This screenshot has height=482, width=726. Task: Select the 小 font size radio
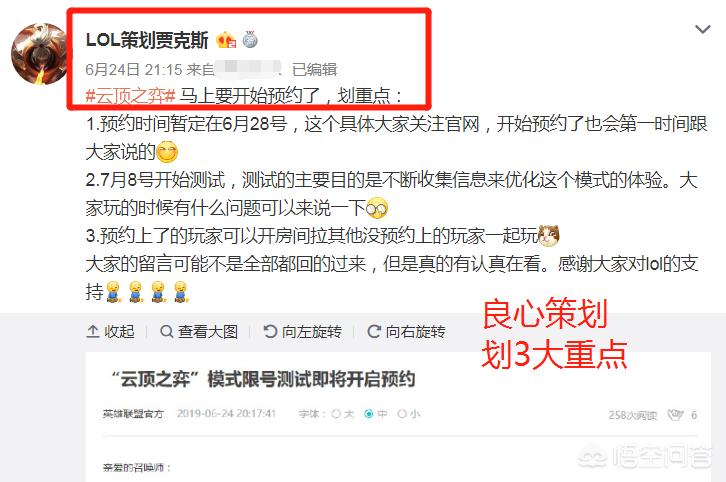402,414
